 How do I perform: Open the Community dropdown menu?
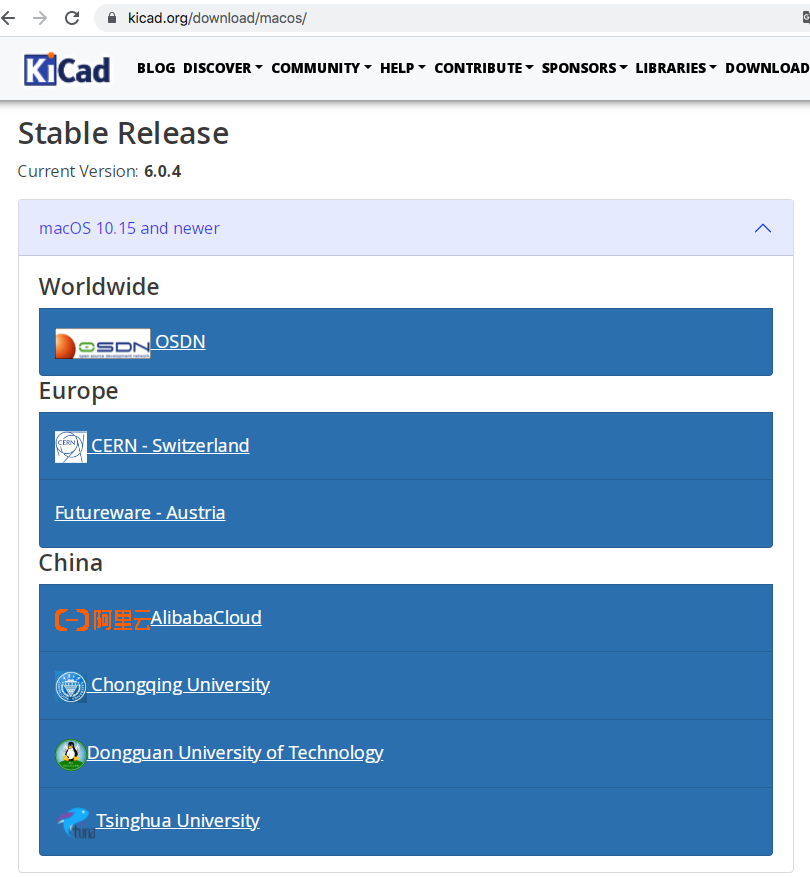pos(321,68)
